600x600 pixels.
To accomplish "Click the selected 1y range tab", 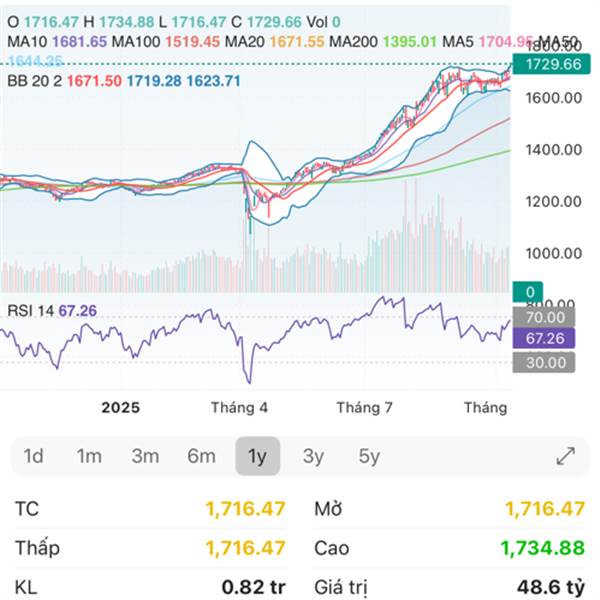I will click(x=257, y=456).
